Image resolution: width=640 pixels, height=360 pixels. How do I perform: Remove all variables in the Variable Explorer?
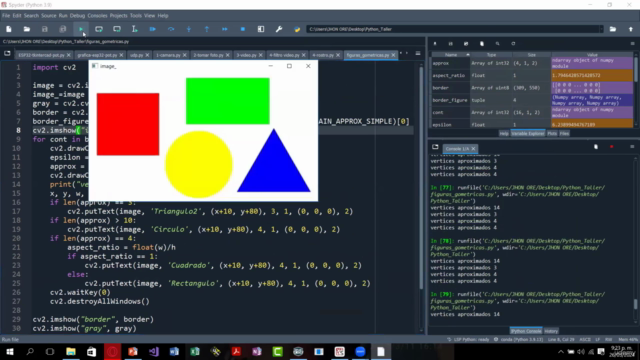[x=482, y=44]
